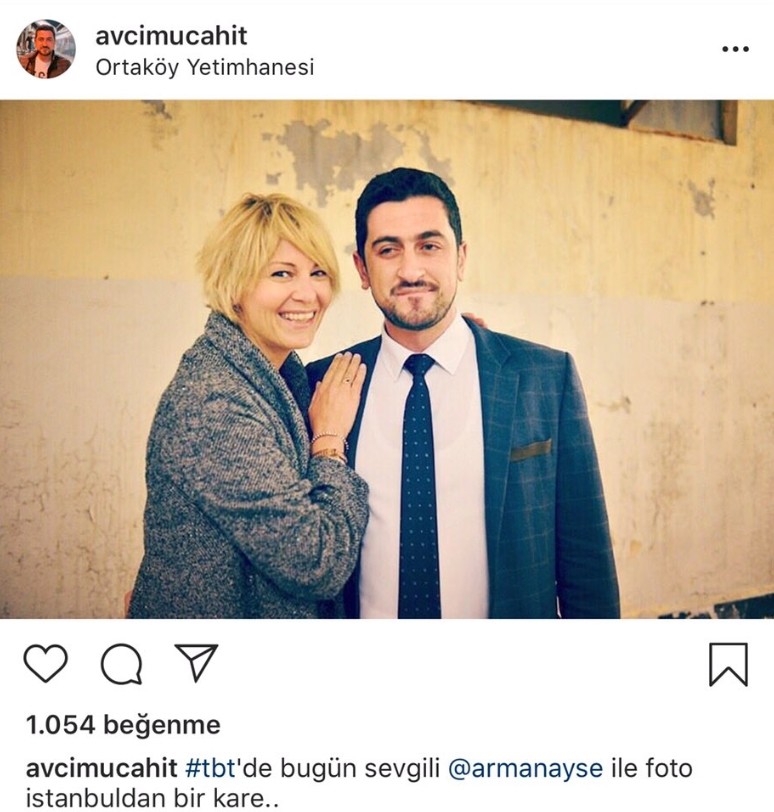The width and height of the screenshot is (774, 812).
Task: Open avcimucahit username in post header
Action: (x=171, y=36)
